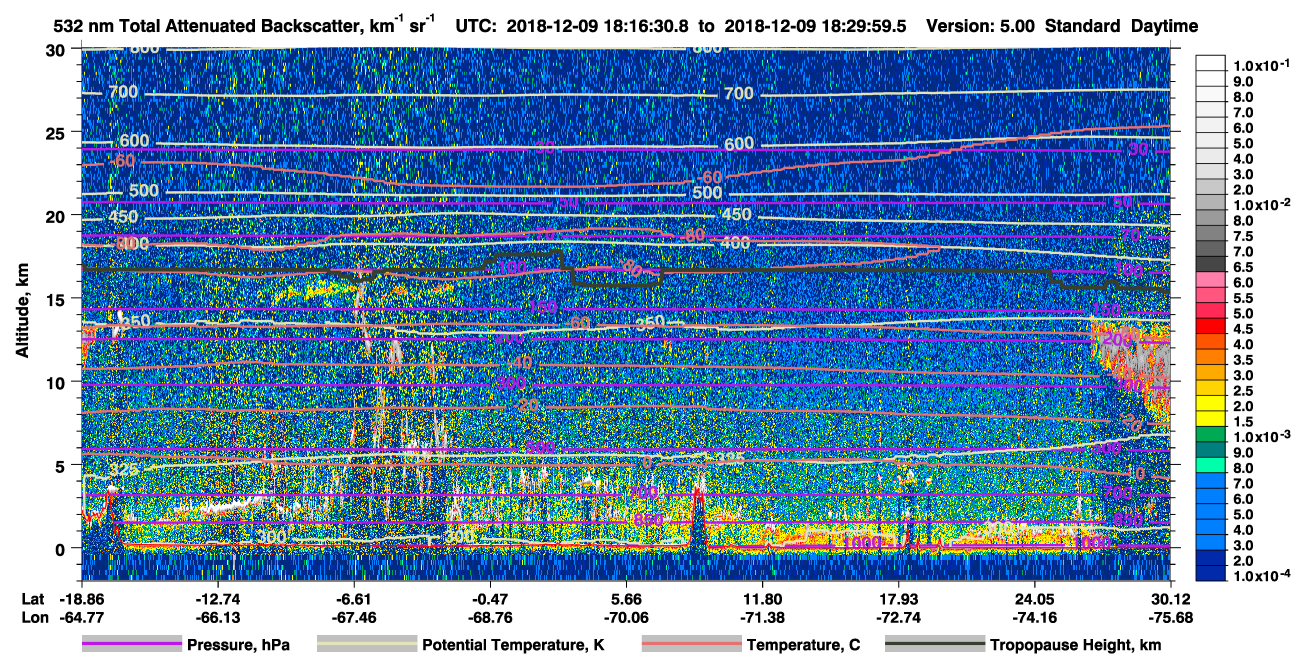Click latitude value '30.12'
Viewport: 1300px width, 667px height.
(x=1171, y=599)
